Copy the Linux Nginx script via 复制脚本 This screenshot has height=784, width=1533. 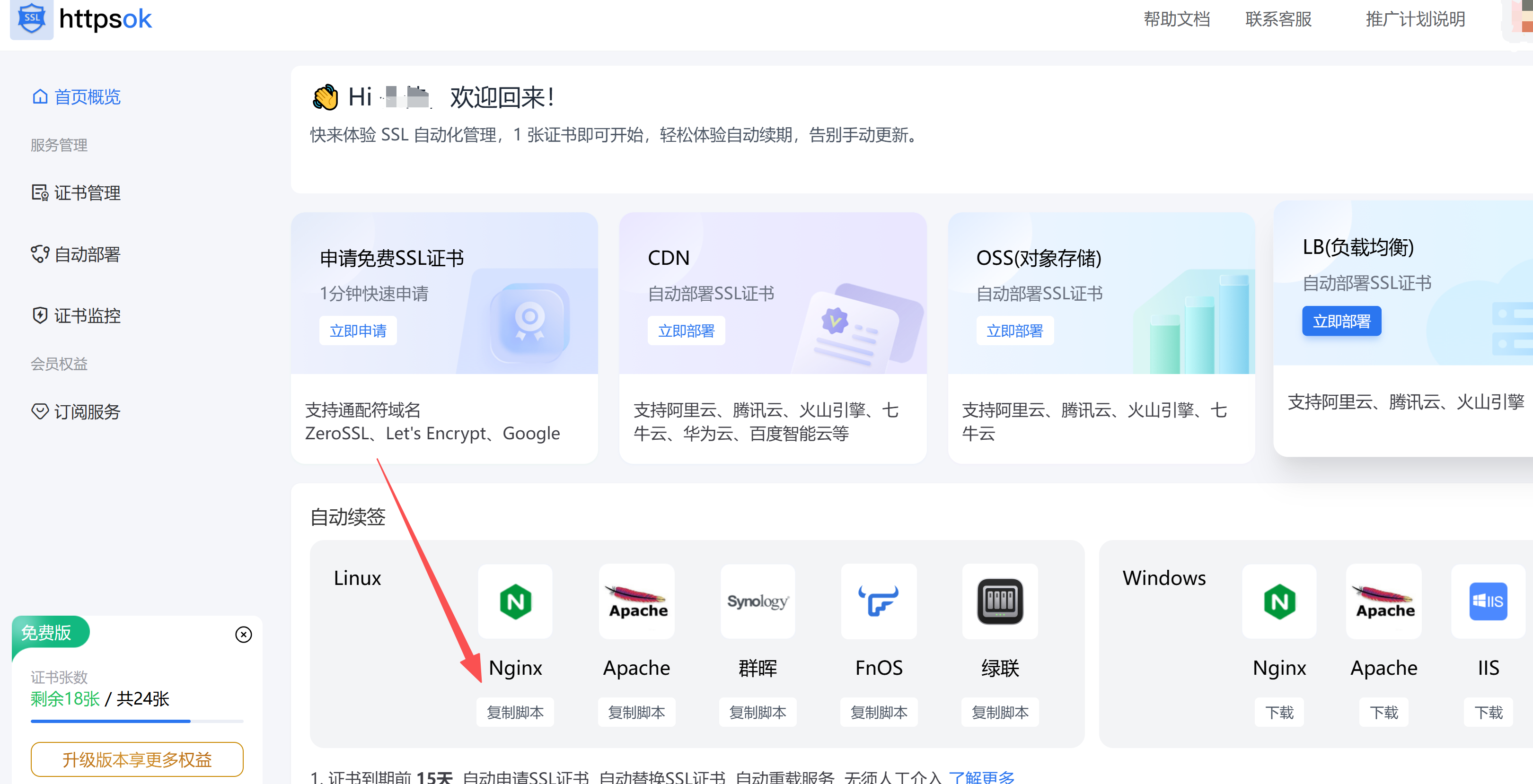(x=515, y=712)
